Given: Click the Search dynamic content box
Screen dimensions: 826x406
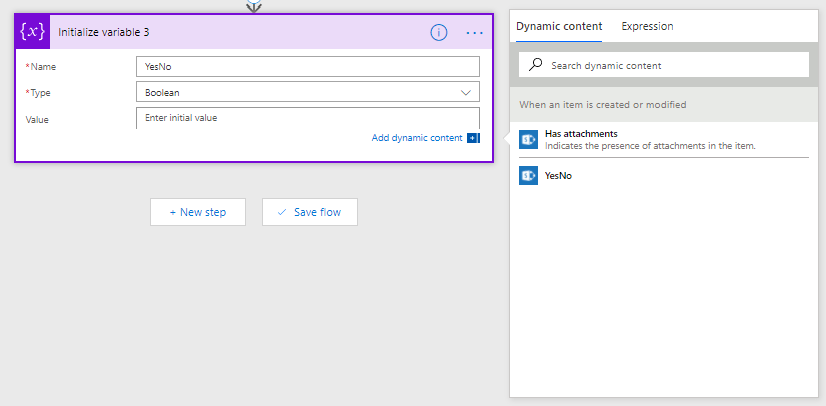Looking at the screenshot, I should (664, 65).
